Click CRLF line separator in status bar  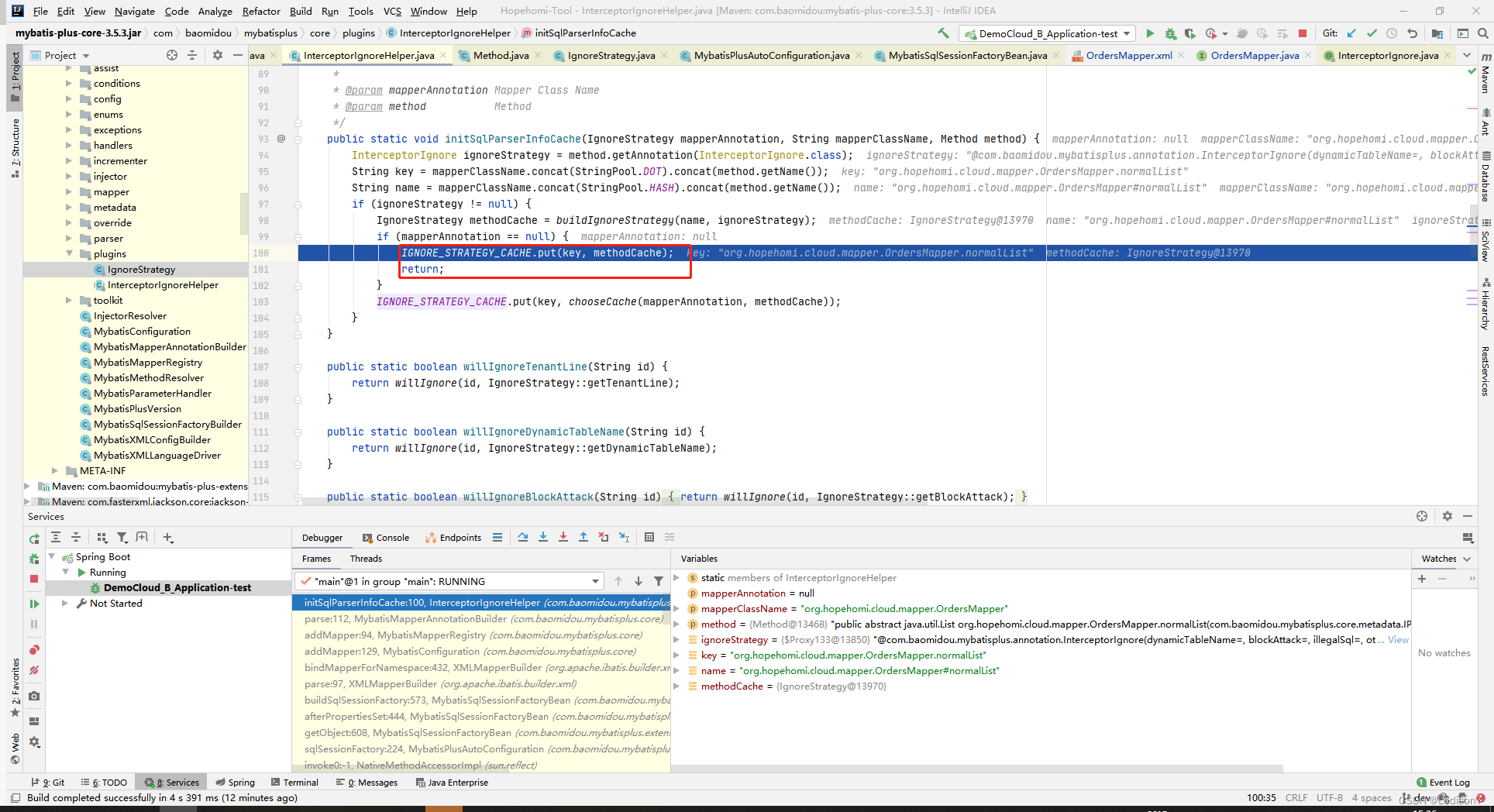1296,797
